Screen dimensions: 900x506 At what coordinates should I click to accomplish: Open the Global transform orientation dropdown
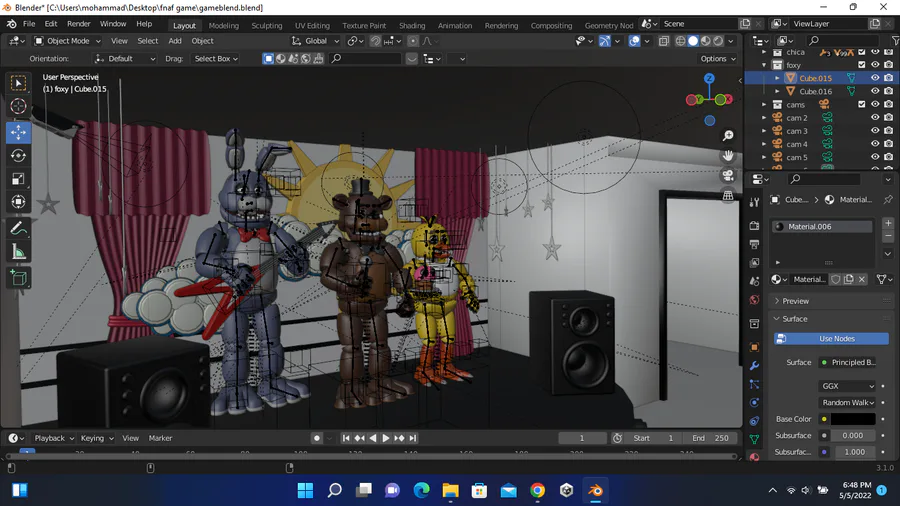pos(315,41)
